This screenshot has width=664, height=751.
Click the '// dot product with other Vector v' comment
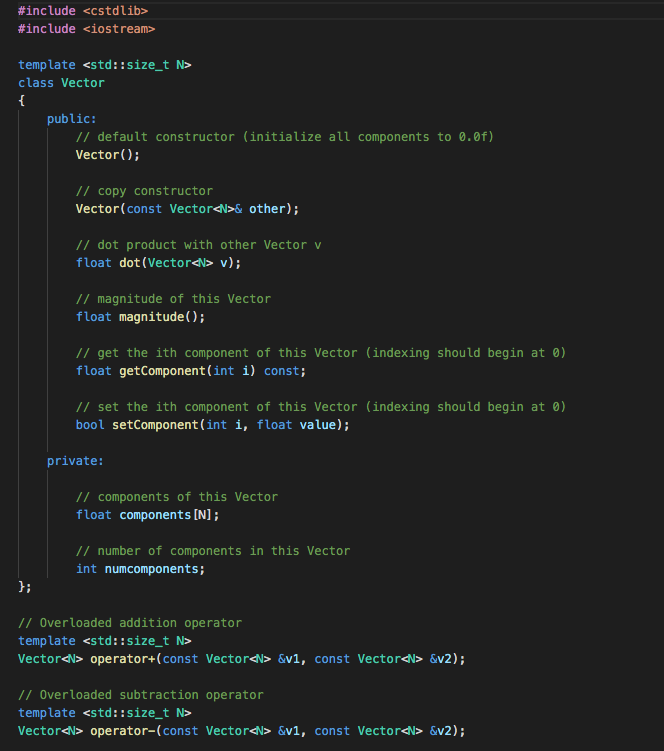[198, 245]
